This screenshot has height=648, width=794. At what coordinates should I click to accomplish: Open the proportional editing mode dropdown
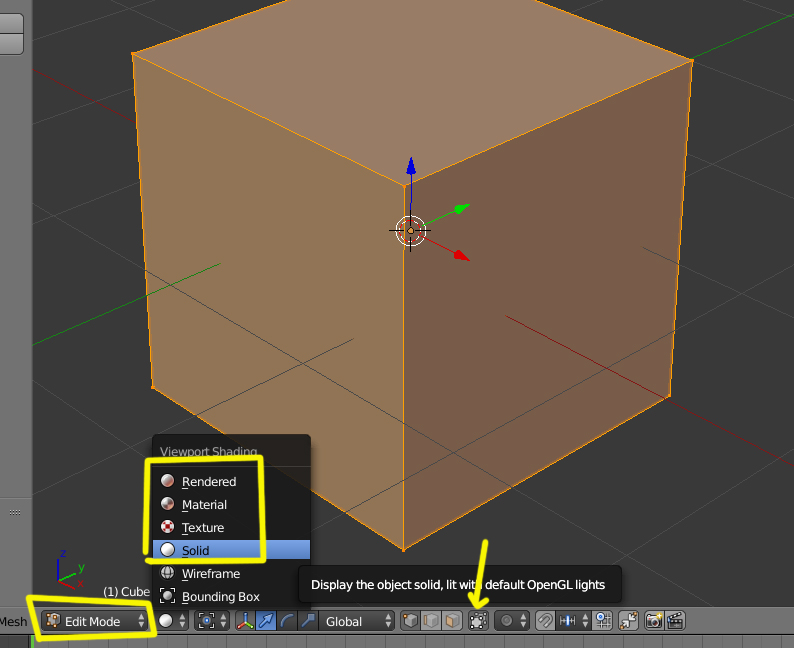[x=512, y=621]
